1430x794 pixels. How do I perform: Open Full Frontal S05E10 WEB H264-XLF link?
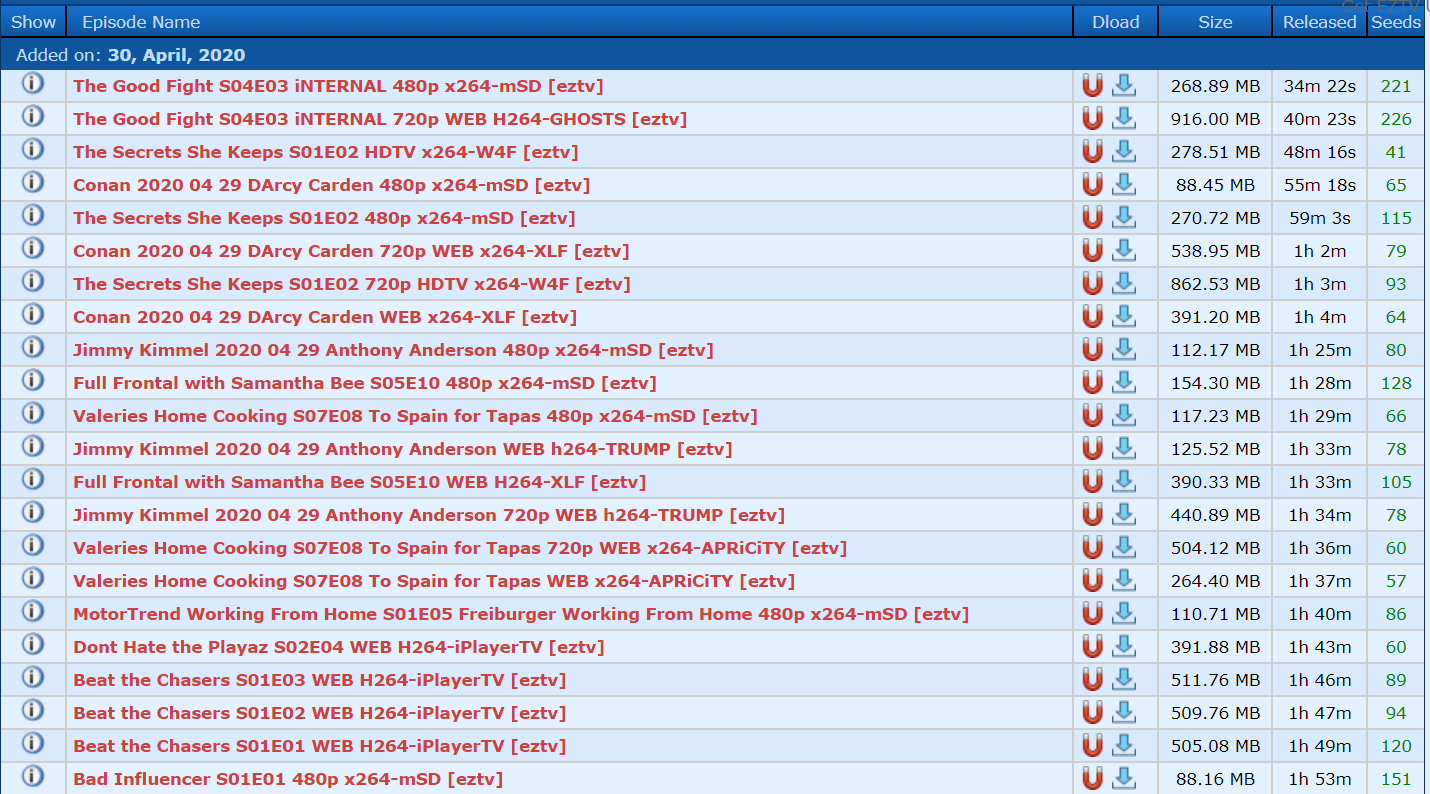click(359, 482)
